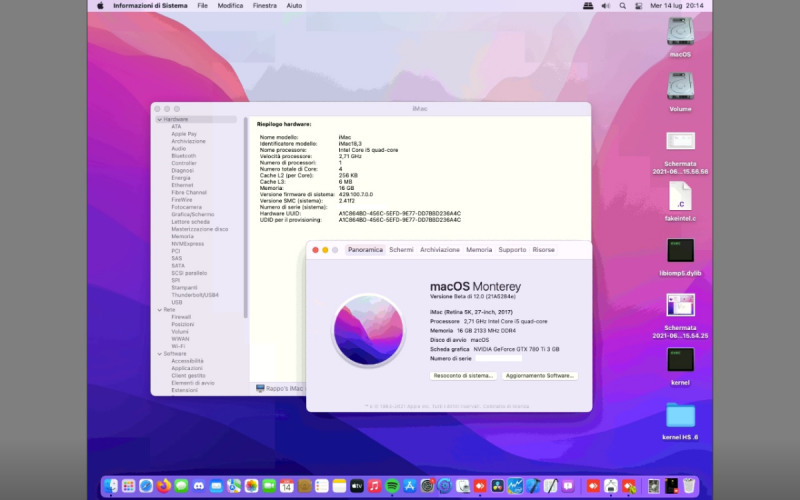800x500 pixels.
Task: Click the Resoconto di sistema button
Action: (x=463, y=376)
